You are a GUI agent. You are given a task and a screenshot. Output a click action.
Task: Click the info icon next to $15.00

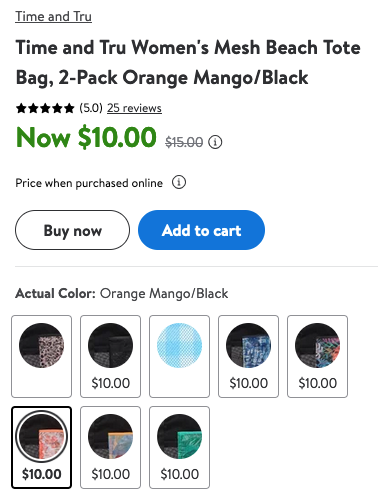click(x=215, y=142)
